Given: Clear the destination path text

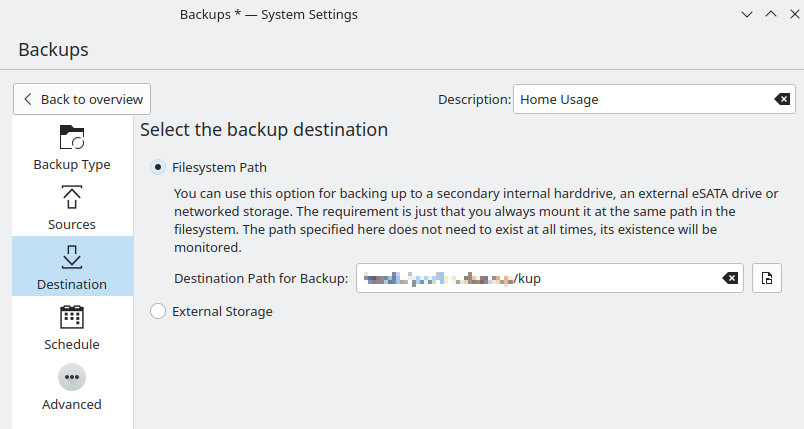Looking at the screenshot, I should click(x=731, y=278).
